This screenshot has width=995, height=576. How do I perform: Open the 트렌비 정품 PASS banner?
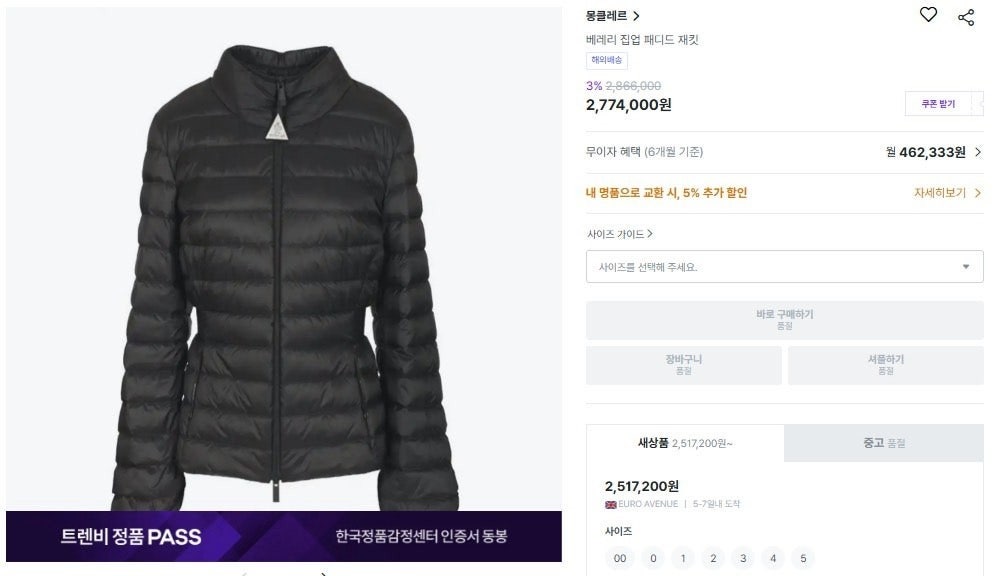[x=284, y=537]
